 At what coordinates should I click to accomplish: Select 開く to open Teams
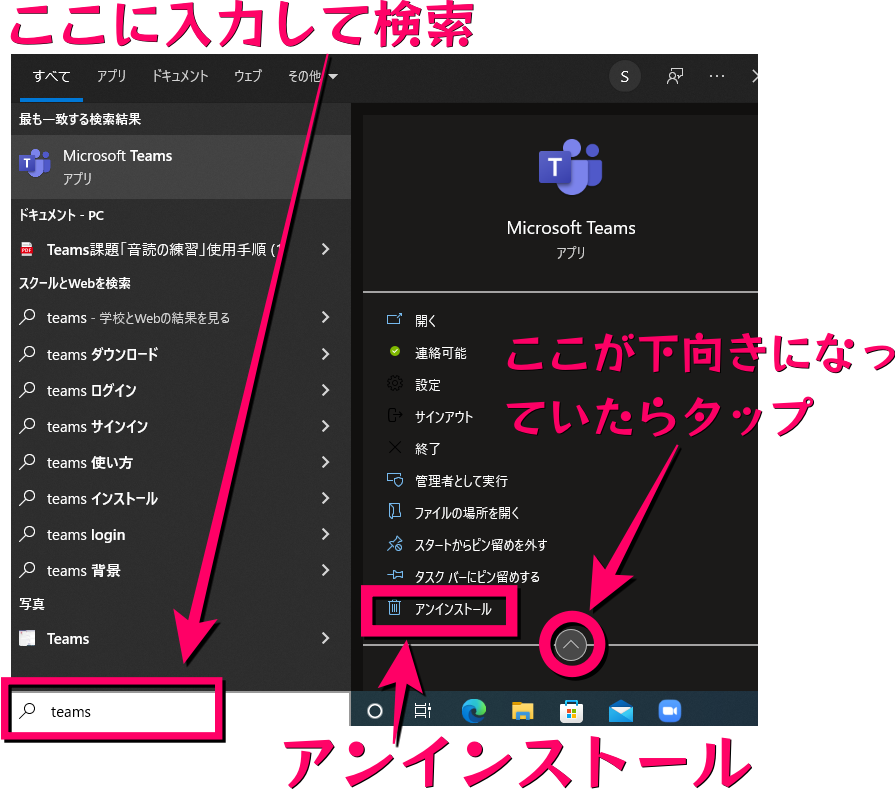pos(425,320)
